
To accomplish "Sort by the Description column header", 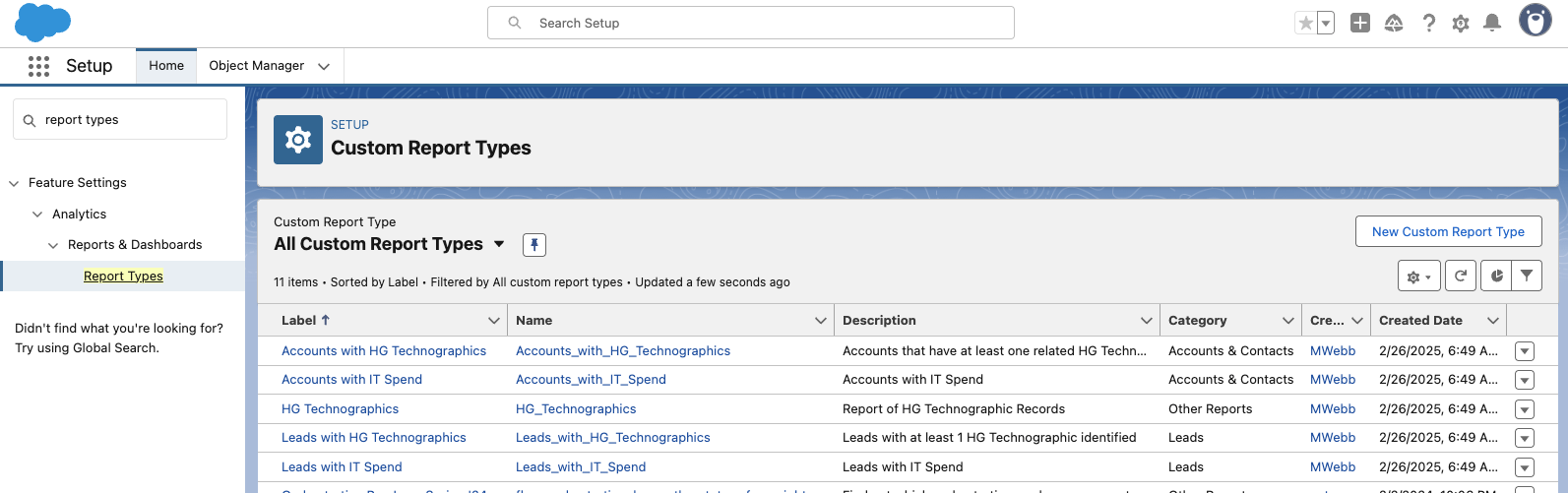I will click(x=879, y=321).
